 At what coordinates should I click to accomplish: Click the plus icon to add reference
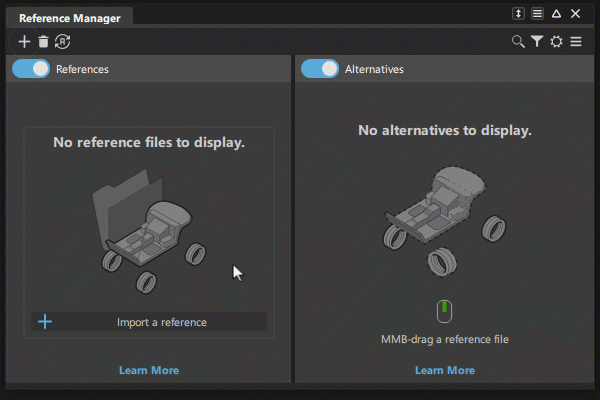(24, 42)
